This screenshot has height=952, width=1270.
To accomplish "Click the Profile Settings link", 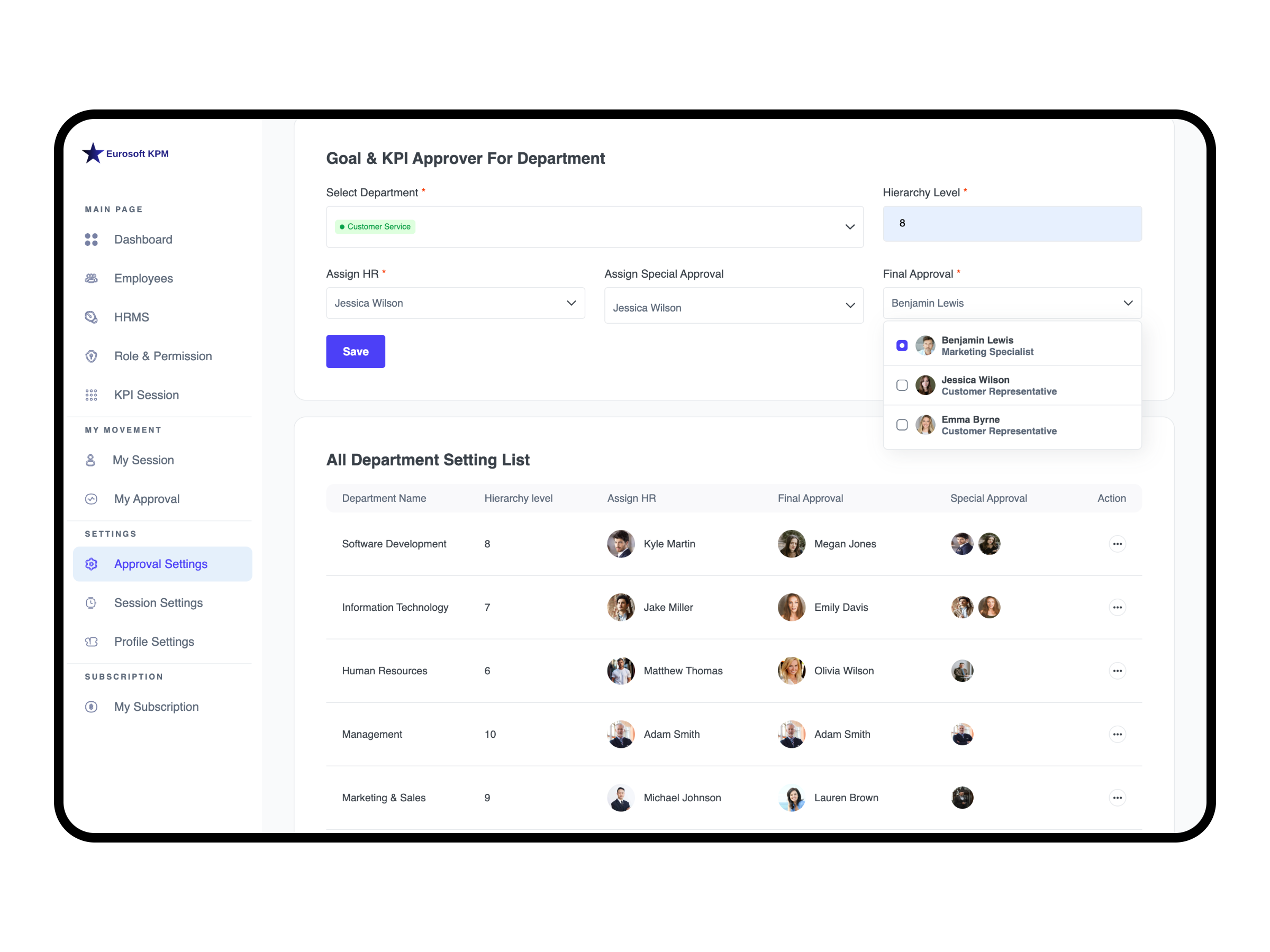I will pos(154,642).
